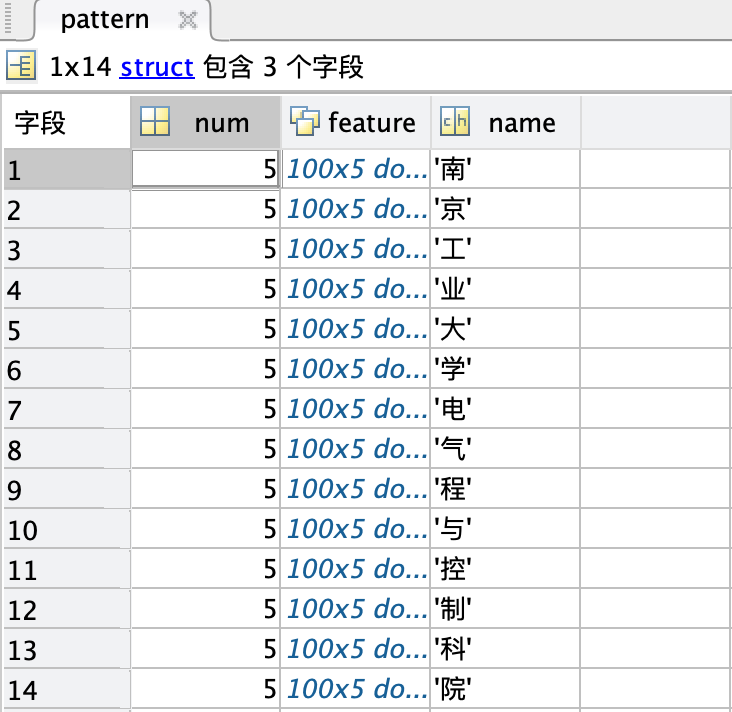
Task: Click the num column numeric icon
Action: pyautogui.click(x=154, y=122)
